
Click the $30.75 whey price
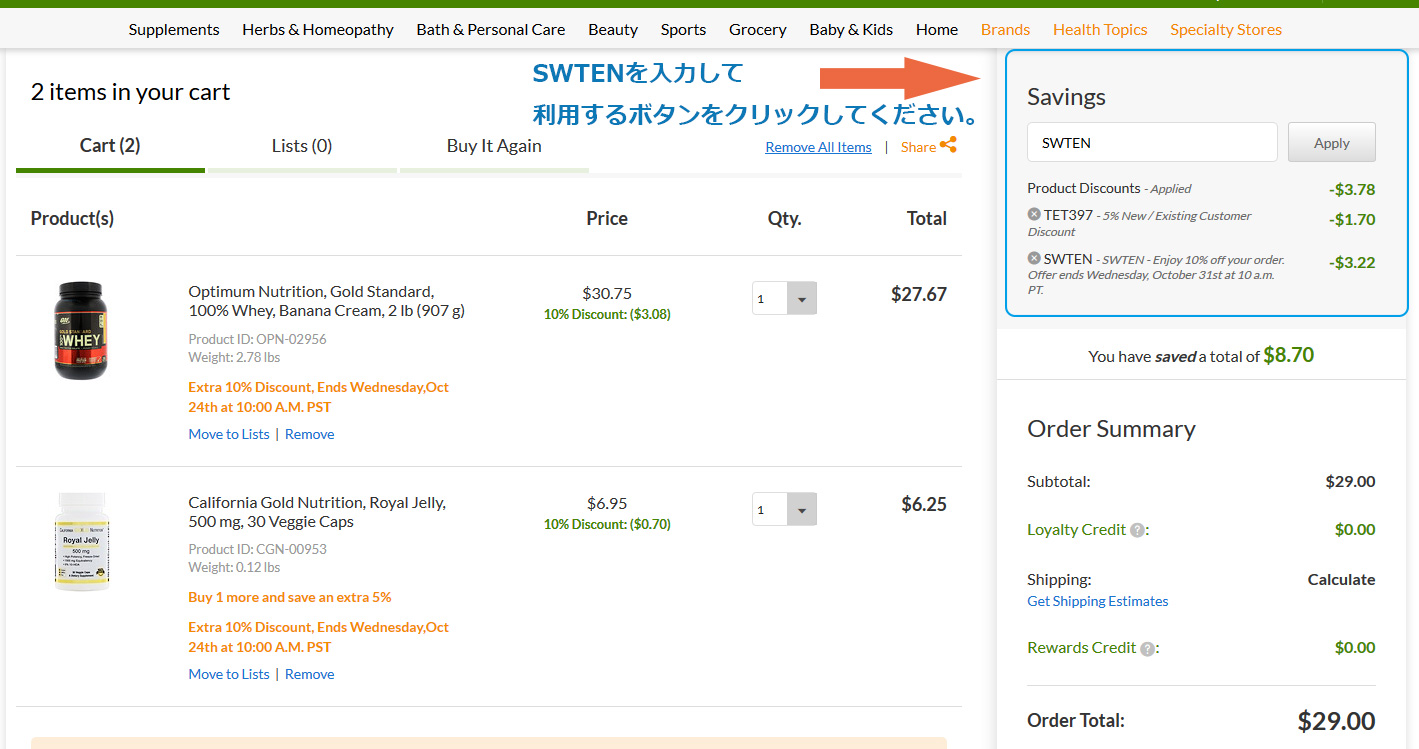607,294
